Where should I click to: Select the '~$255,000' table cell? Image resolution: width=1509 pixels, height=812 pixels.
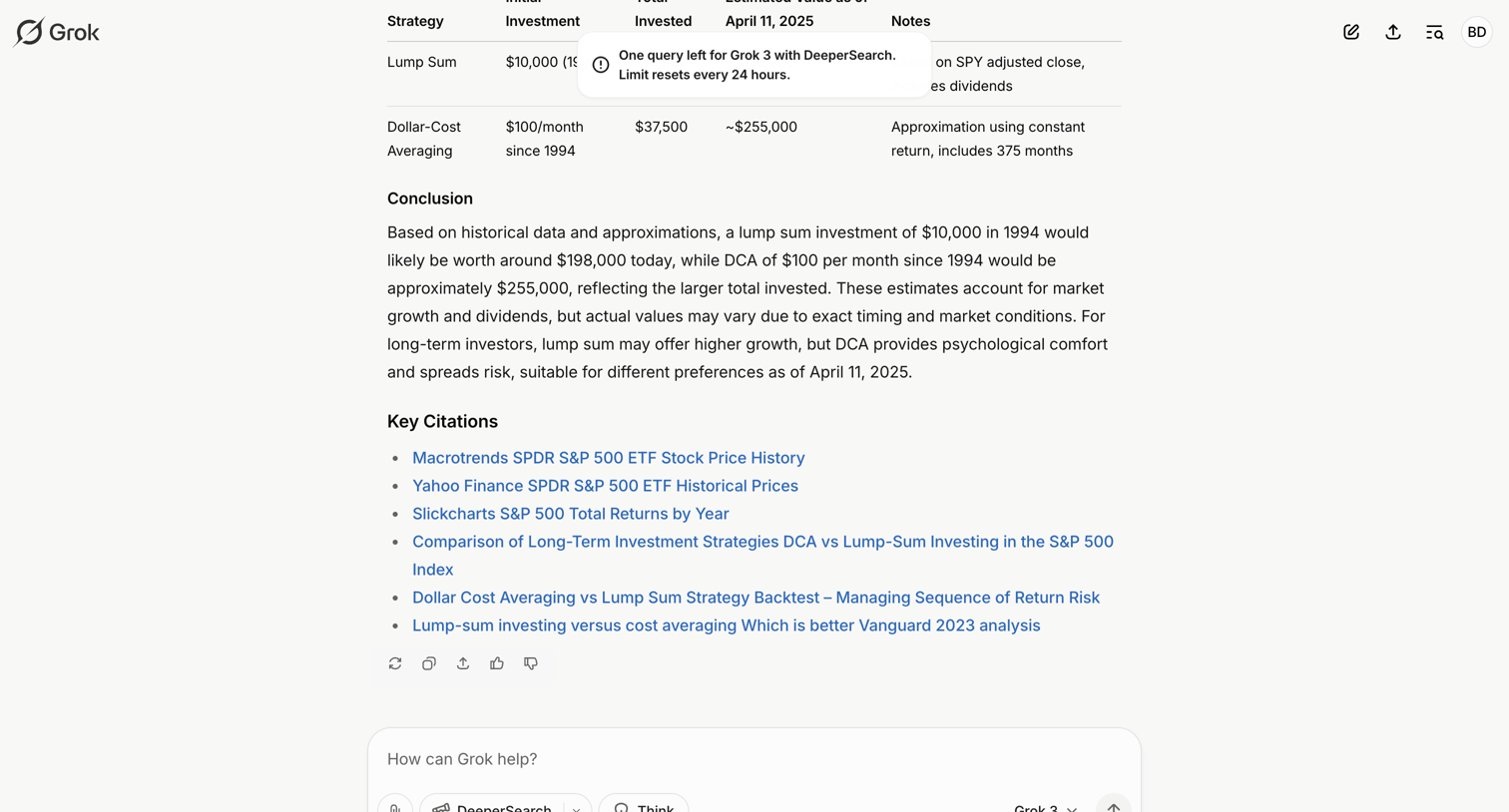761,127
